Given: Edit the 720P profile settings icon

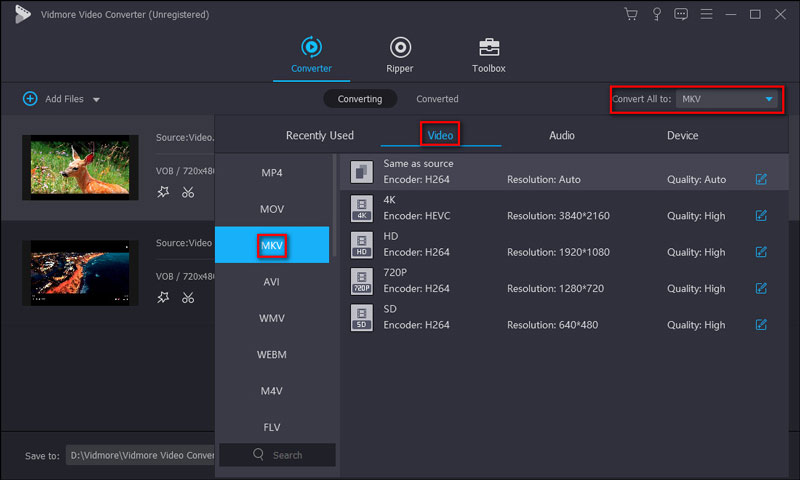Looking at the screenshot, I should 761,288.
